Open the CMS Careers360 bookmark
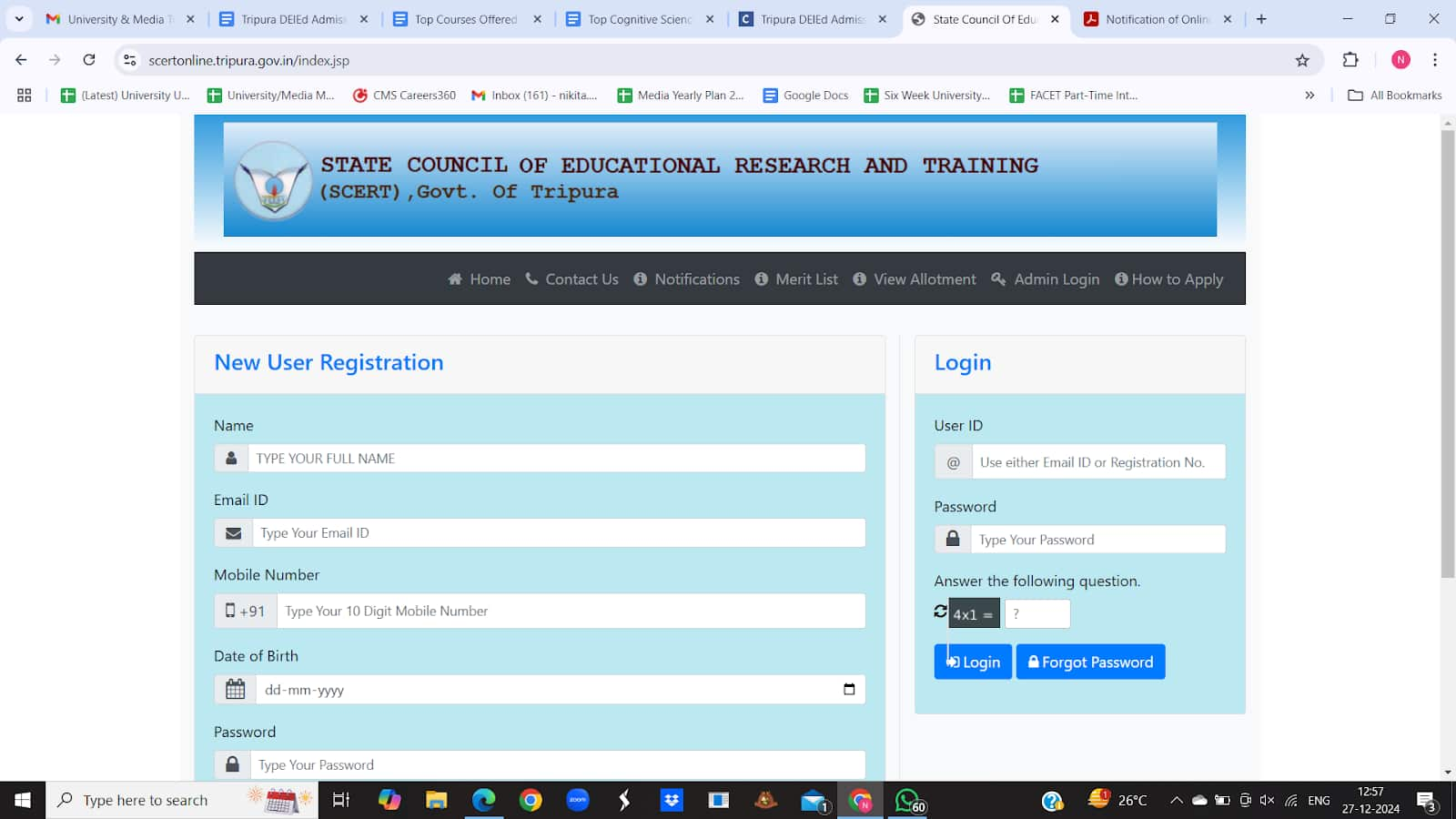 [404, 95]
